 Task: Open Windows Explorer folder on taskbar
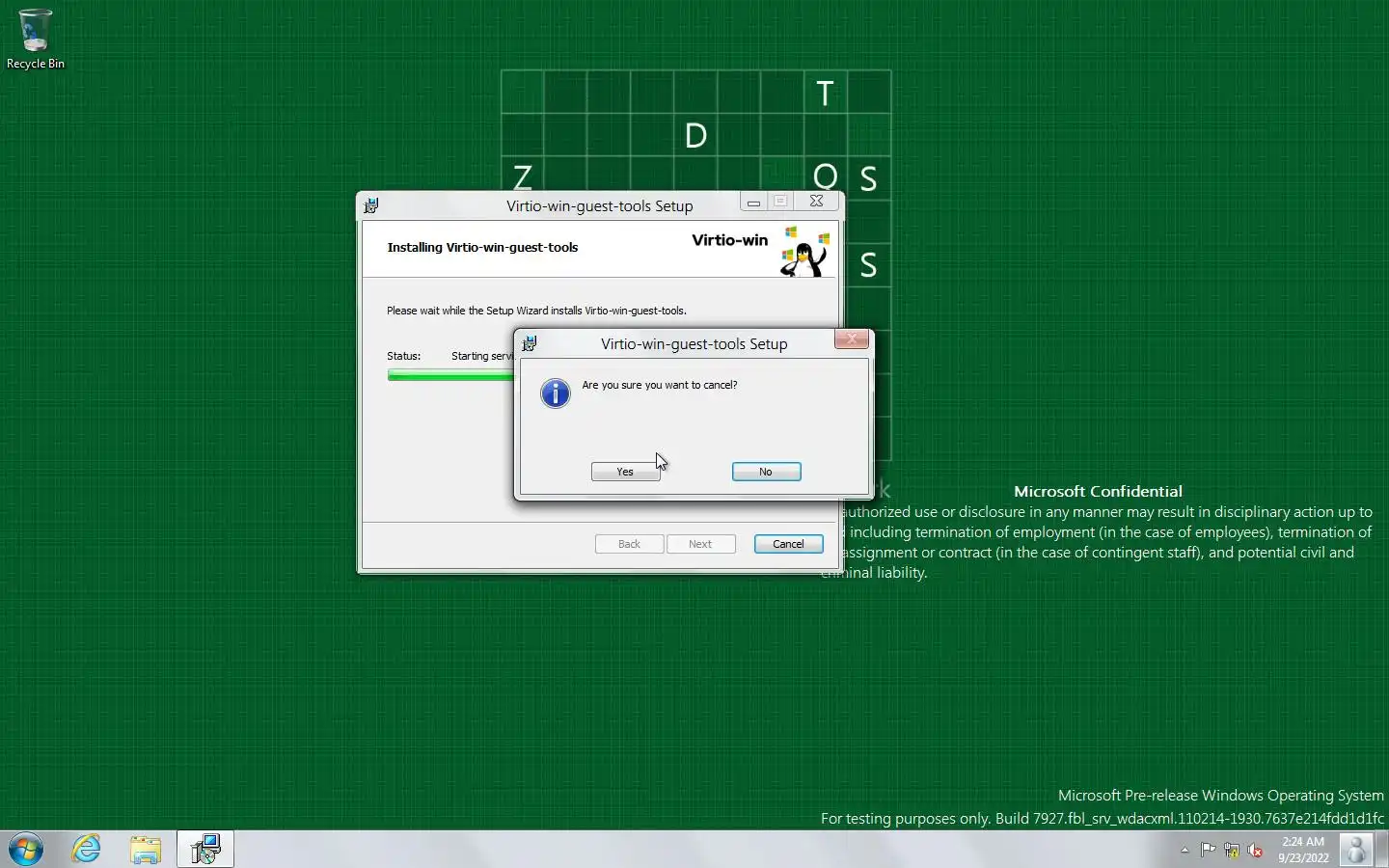pos(146,850)
